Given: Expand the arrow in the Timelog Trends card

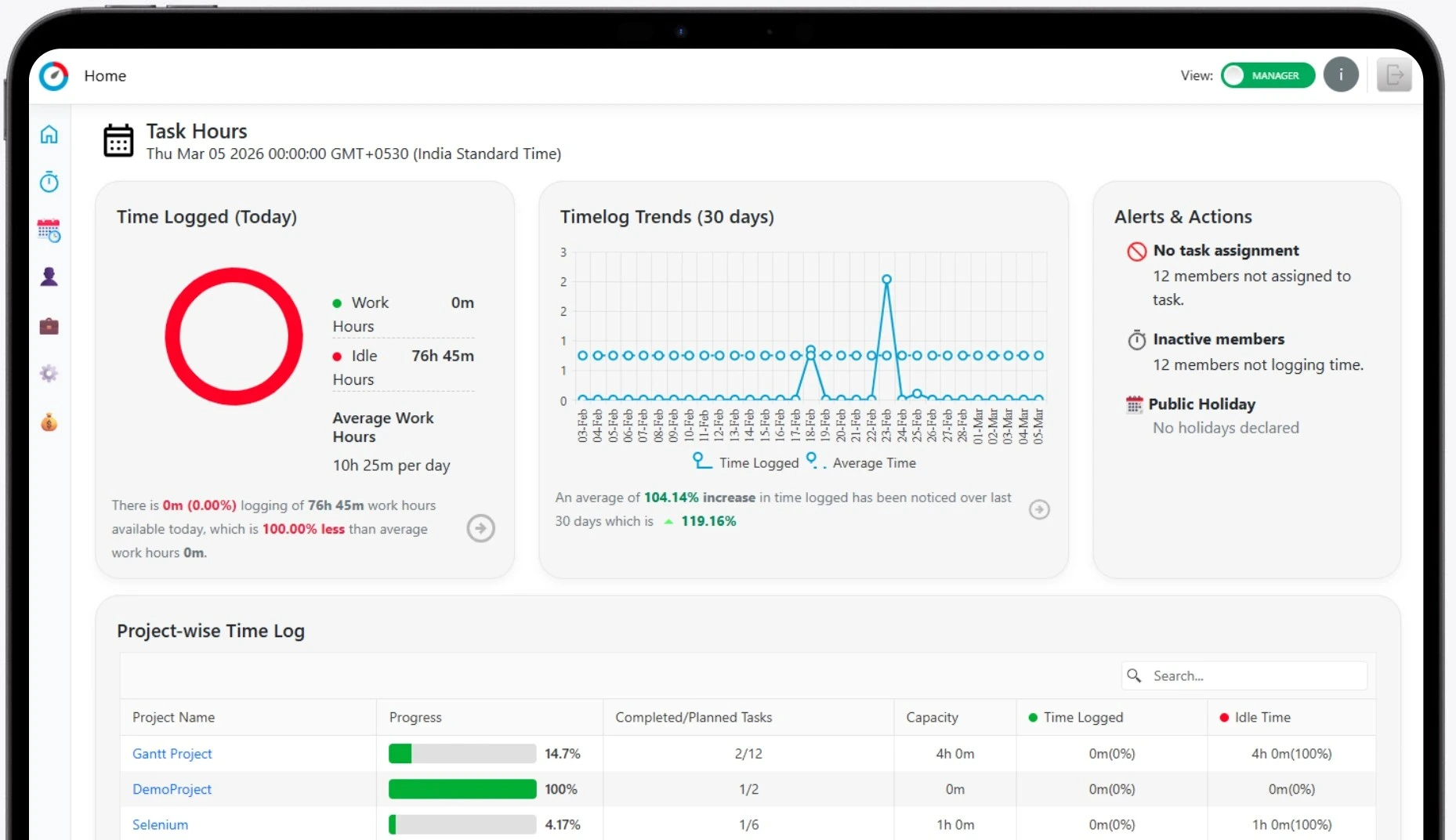Looking at the screenshot, I should (1039, 509).
